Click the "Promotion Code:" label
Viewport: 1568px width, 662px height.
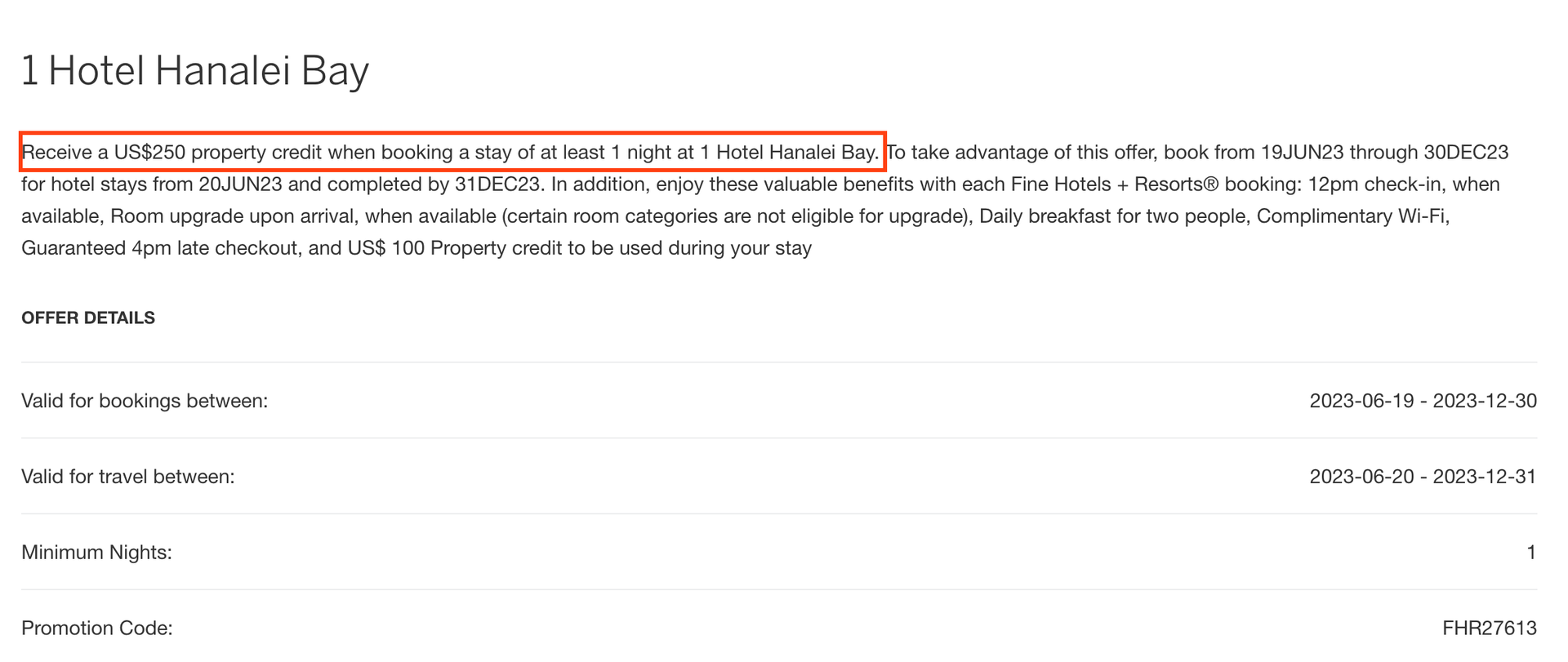(97, 629)
